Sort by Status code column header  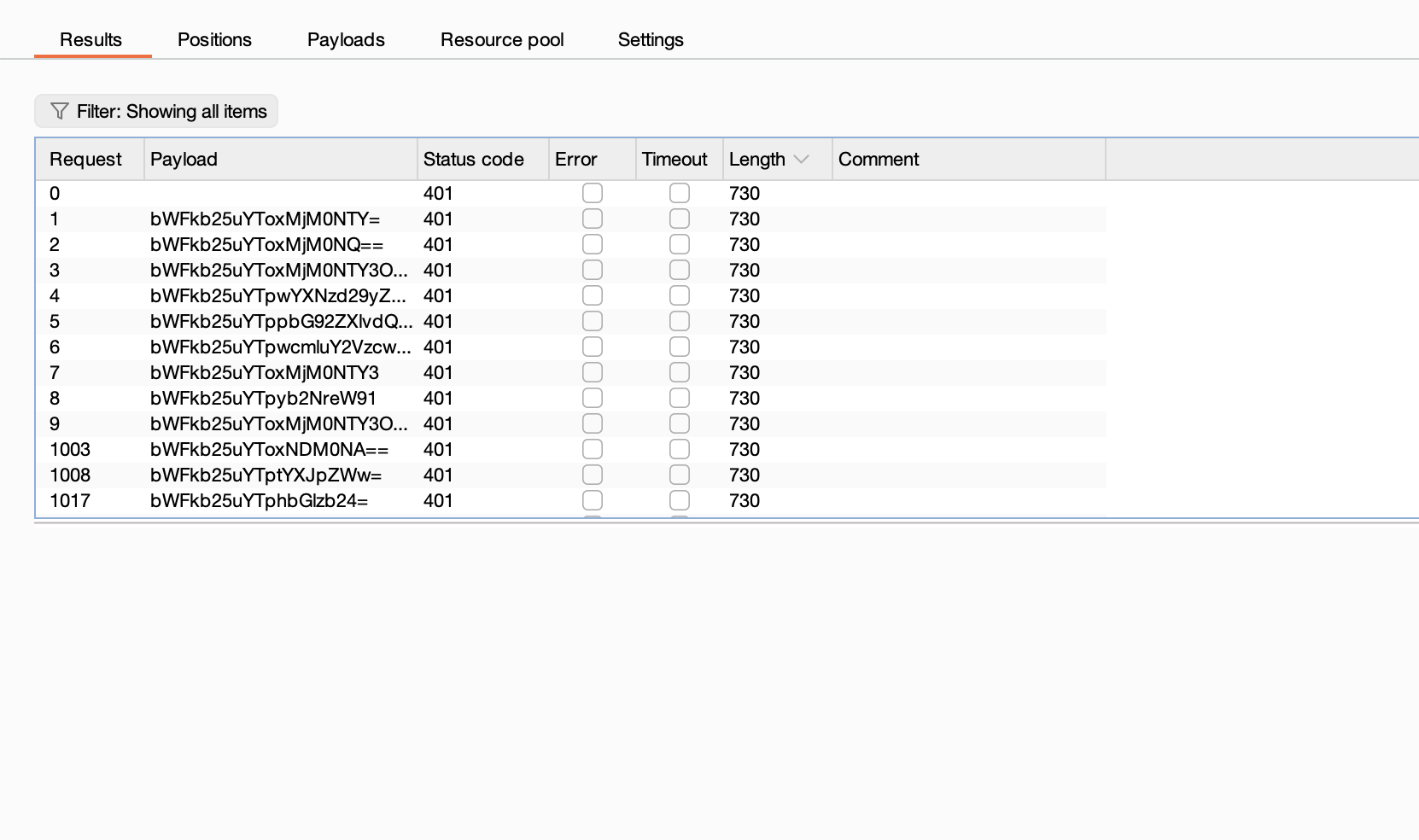483,159
